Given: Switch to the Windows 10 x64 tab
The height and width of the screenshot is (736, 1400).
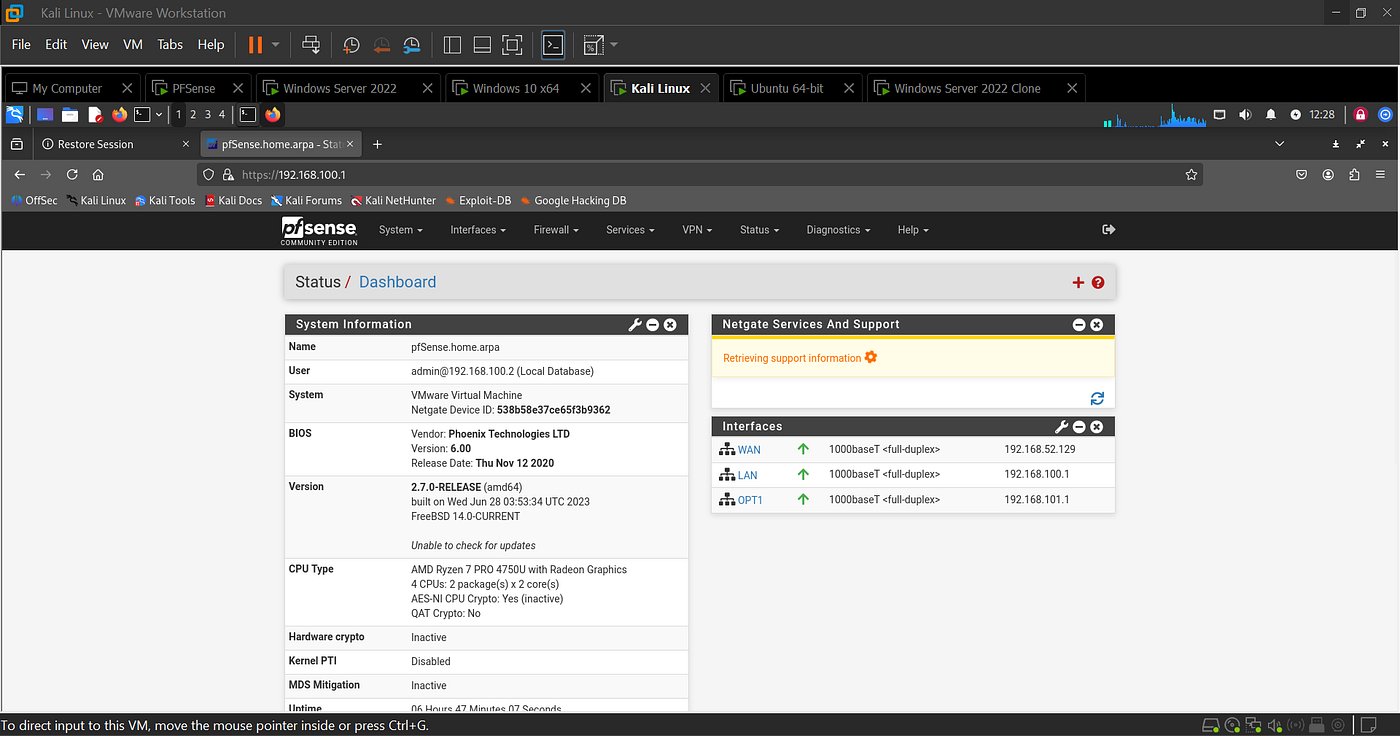Looking at the screenshot, I should pos(520,88).
